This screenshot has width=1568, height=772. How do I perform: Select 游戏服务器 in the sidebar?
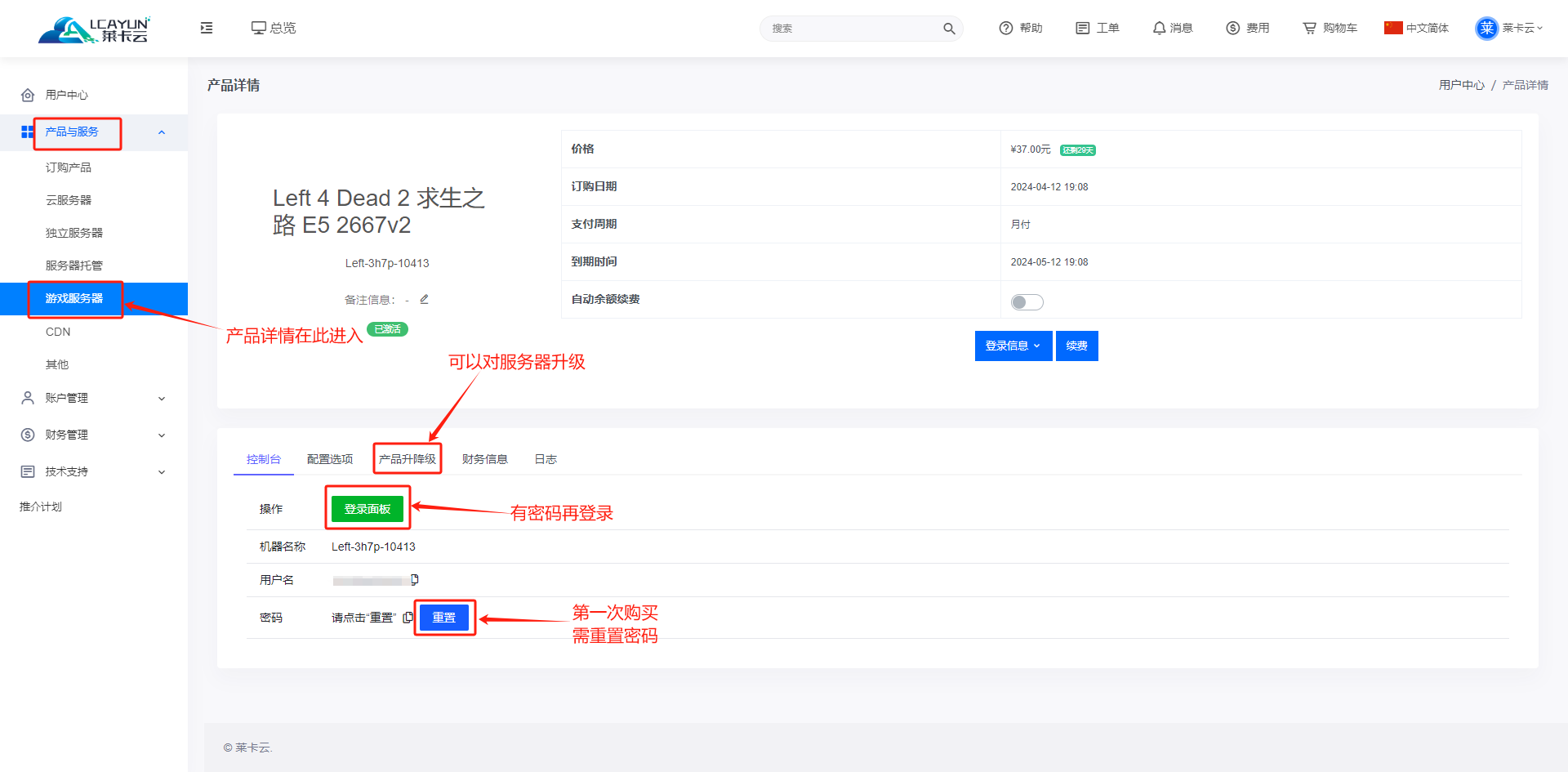[94, 298]
